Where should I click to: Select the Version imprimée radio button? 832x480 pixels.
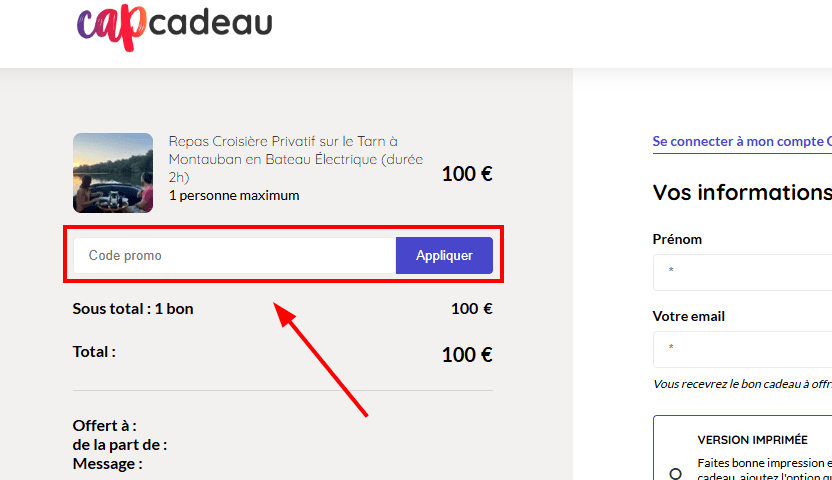[x=676, y=473]
